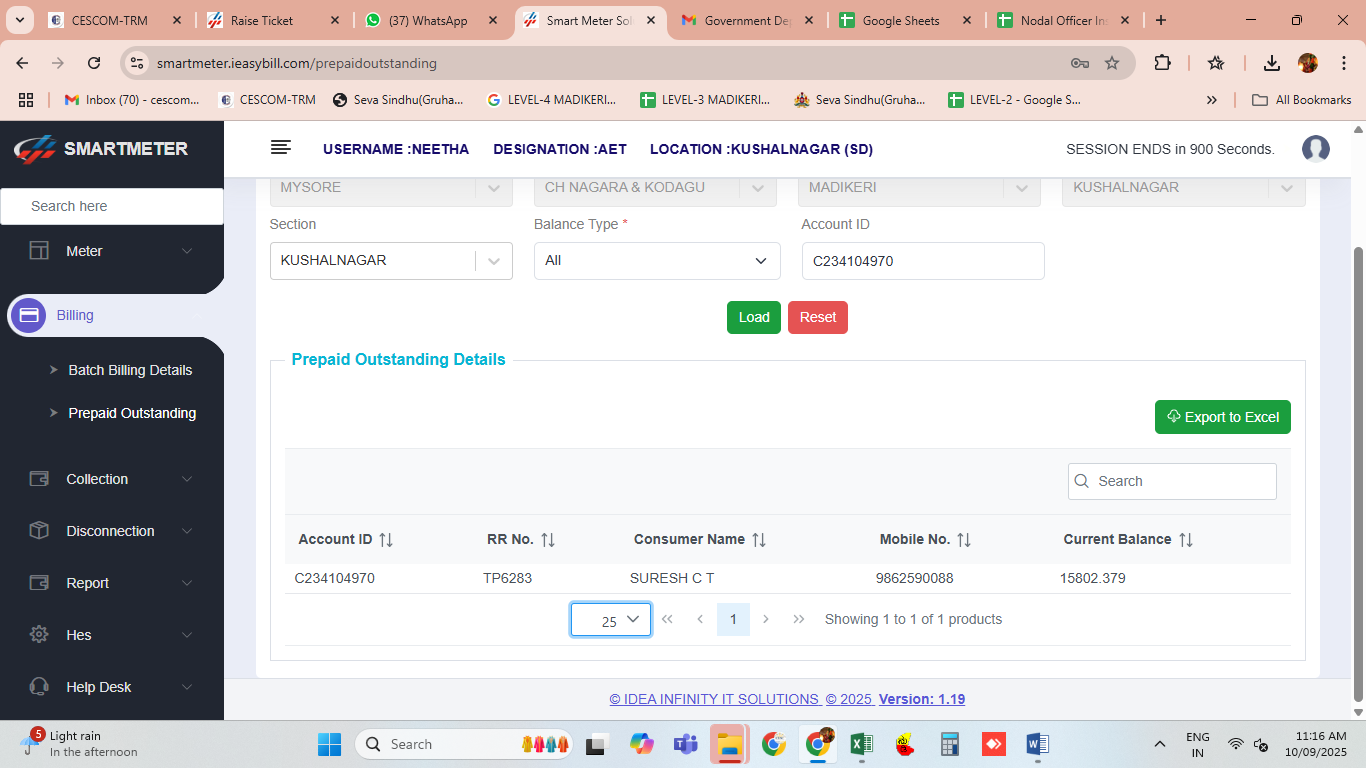Image resolution: width=1366 pixels, height=768 pixels.
Task: Select Prepaid Outstanding submenu item
Action: (132, 413)
